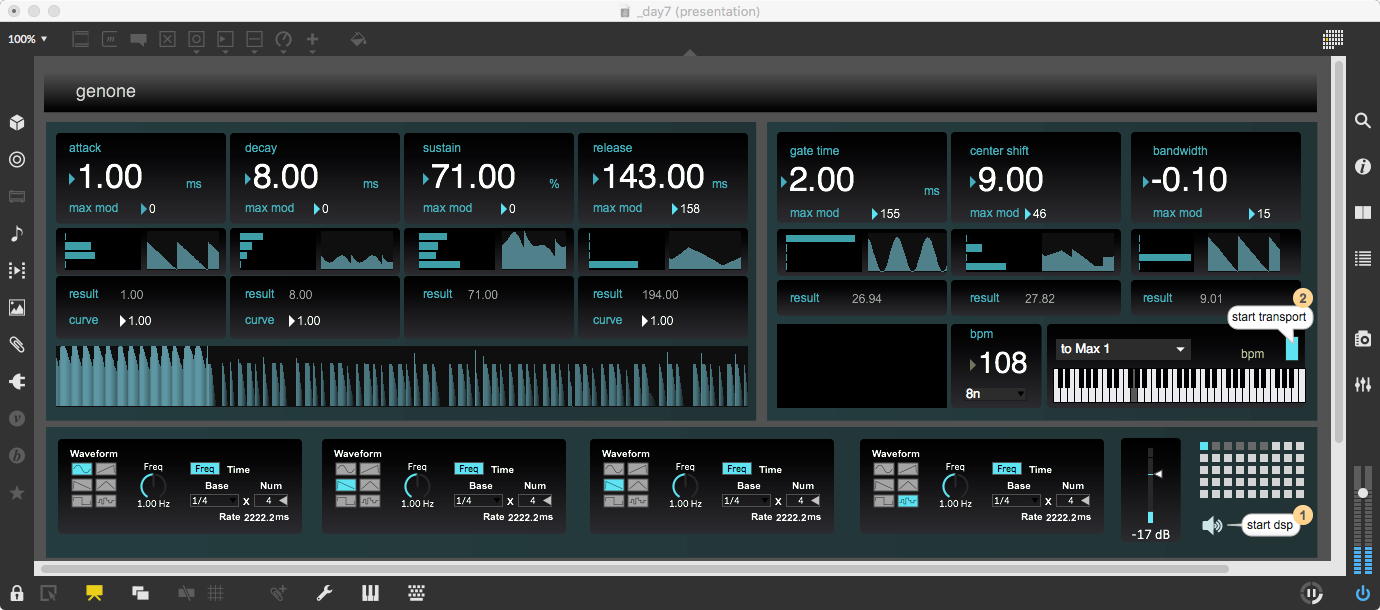Select Time mode in the second LFO panel
This screenshot has width=1380, height=610.
point(503,469)
